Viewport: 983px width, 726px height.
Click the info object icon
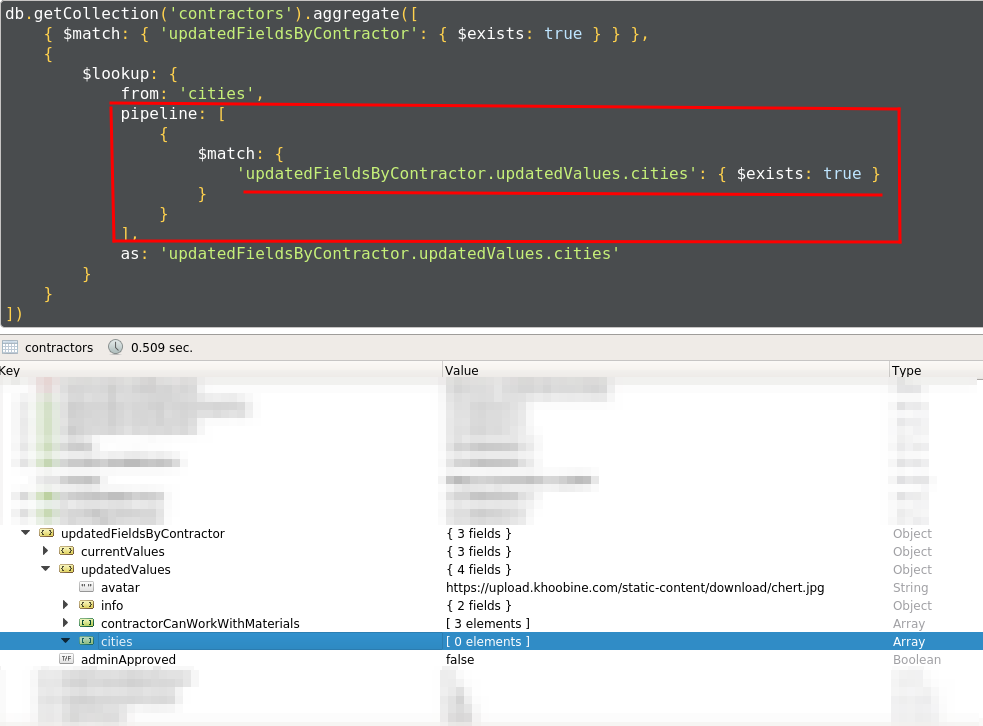87,606
